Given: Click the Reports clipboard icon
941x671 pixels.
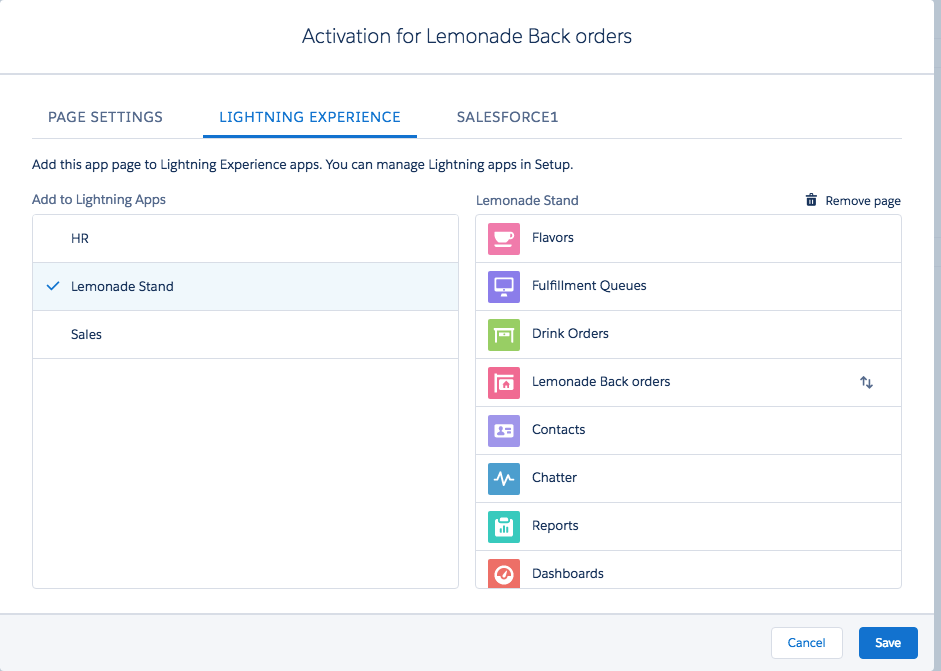Looking at the screenshot, I should [504, 526].
